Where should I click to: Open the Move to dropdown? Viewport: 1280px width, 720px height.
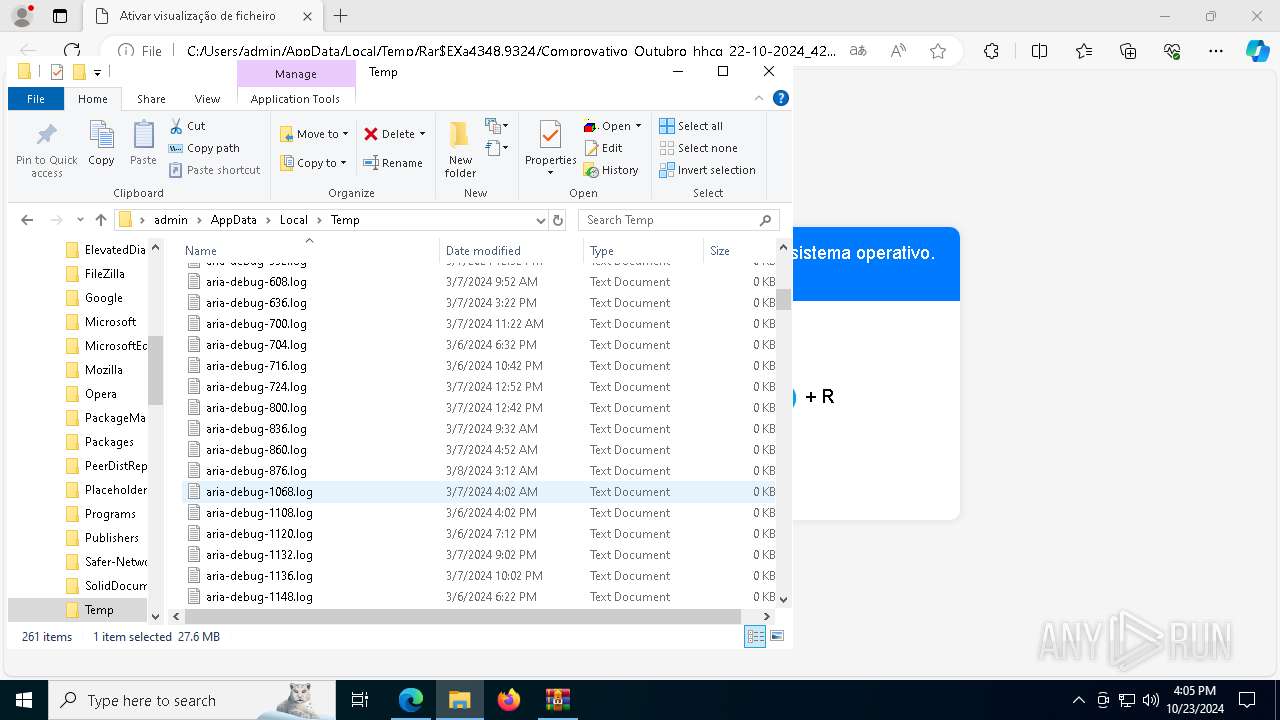click(x=314, y=133)
